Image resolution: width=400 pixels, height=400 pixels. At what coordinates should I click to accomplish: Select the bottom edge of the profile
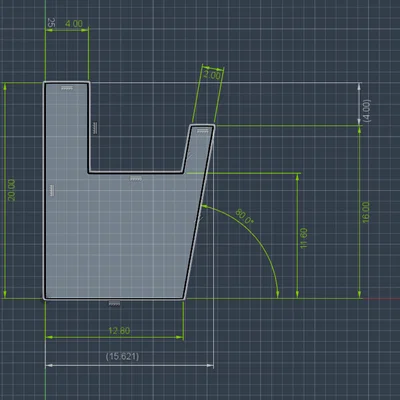pos(114,299)
